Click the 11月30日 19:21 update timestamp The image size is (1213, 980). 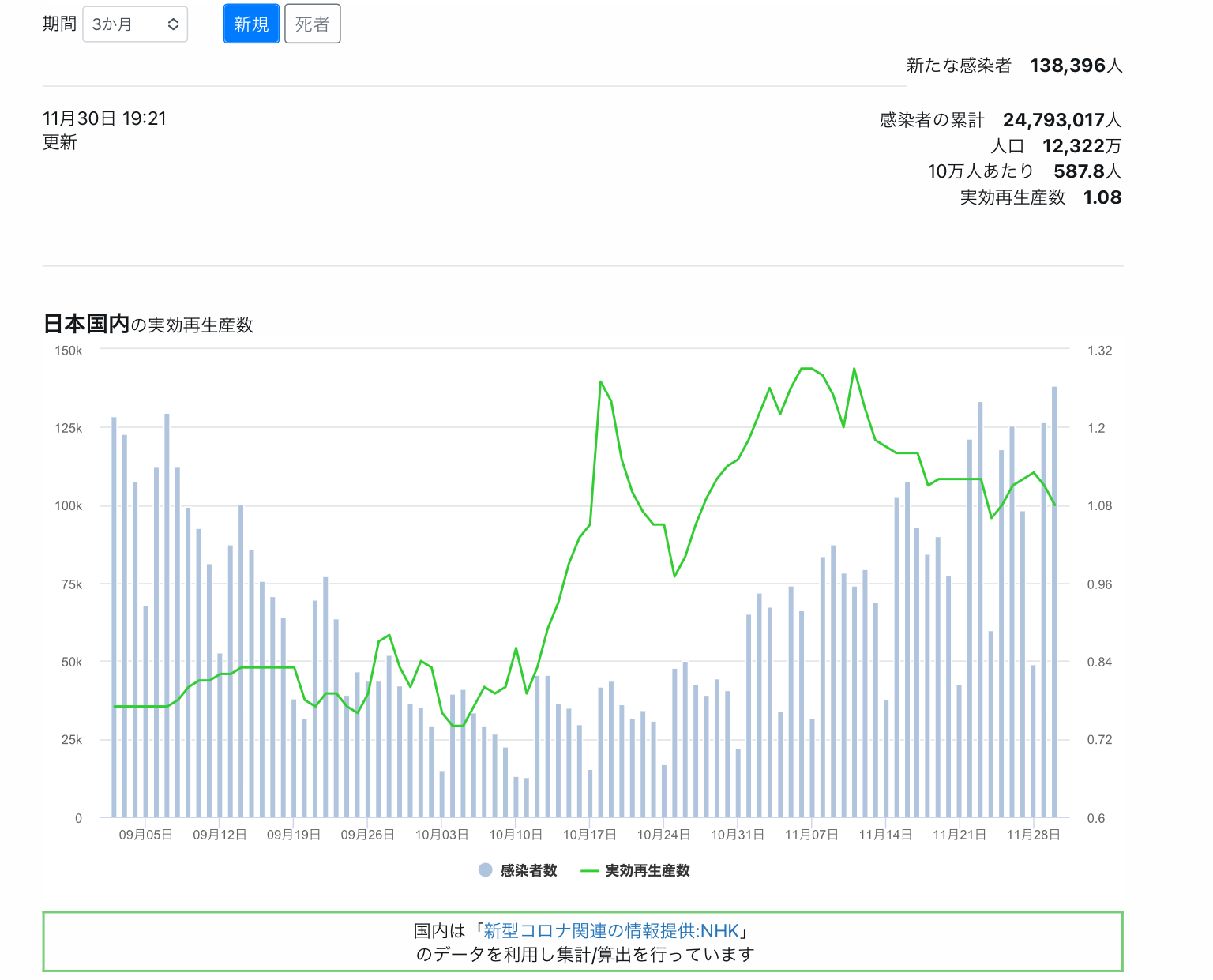point(104,118)
